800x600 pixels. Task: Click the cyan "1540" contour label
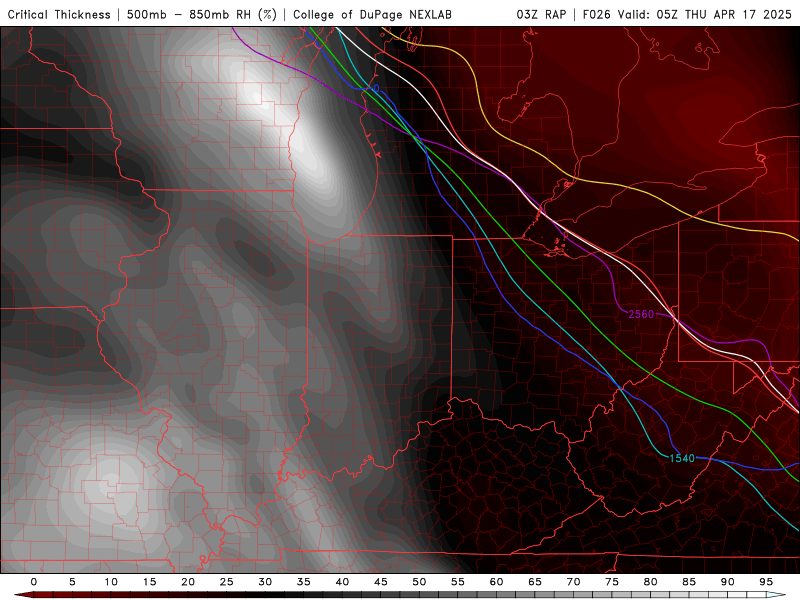pos(682,458)
